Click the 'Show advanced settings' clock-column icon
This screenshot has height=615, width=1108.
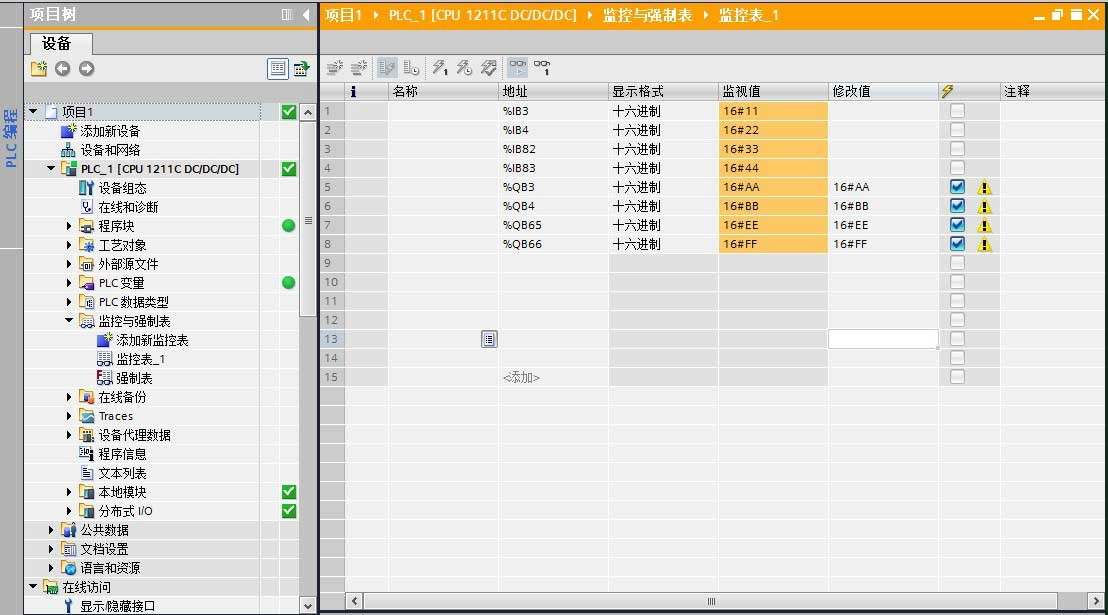(x=410, y=68)
